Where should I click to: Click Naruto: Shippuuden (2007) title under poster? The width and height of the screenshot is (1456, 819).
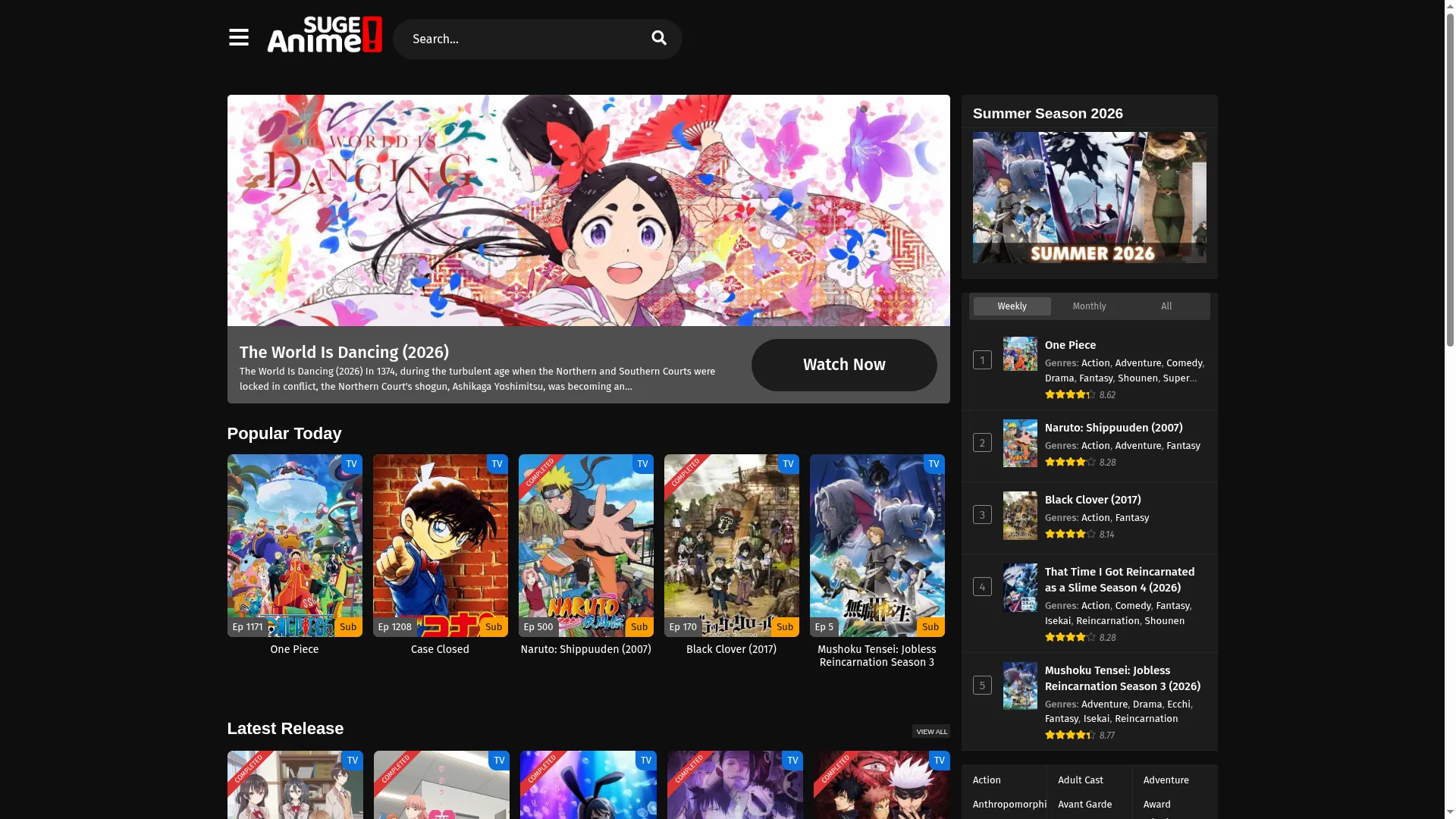click(585, 649)
